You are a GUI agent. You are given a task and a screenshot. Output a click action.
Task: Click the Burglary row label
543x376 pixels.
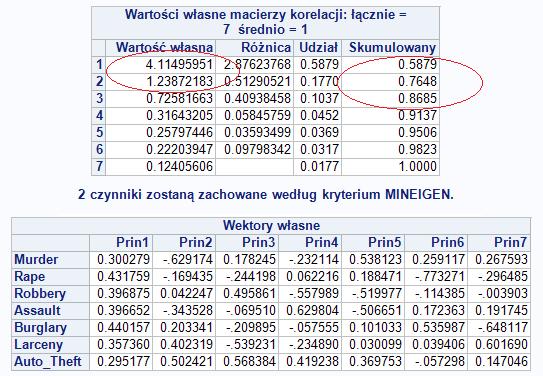point(40,328)
